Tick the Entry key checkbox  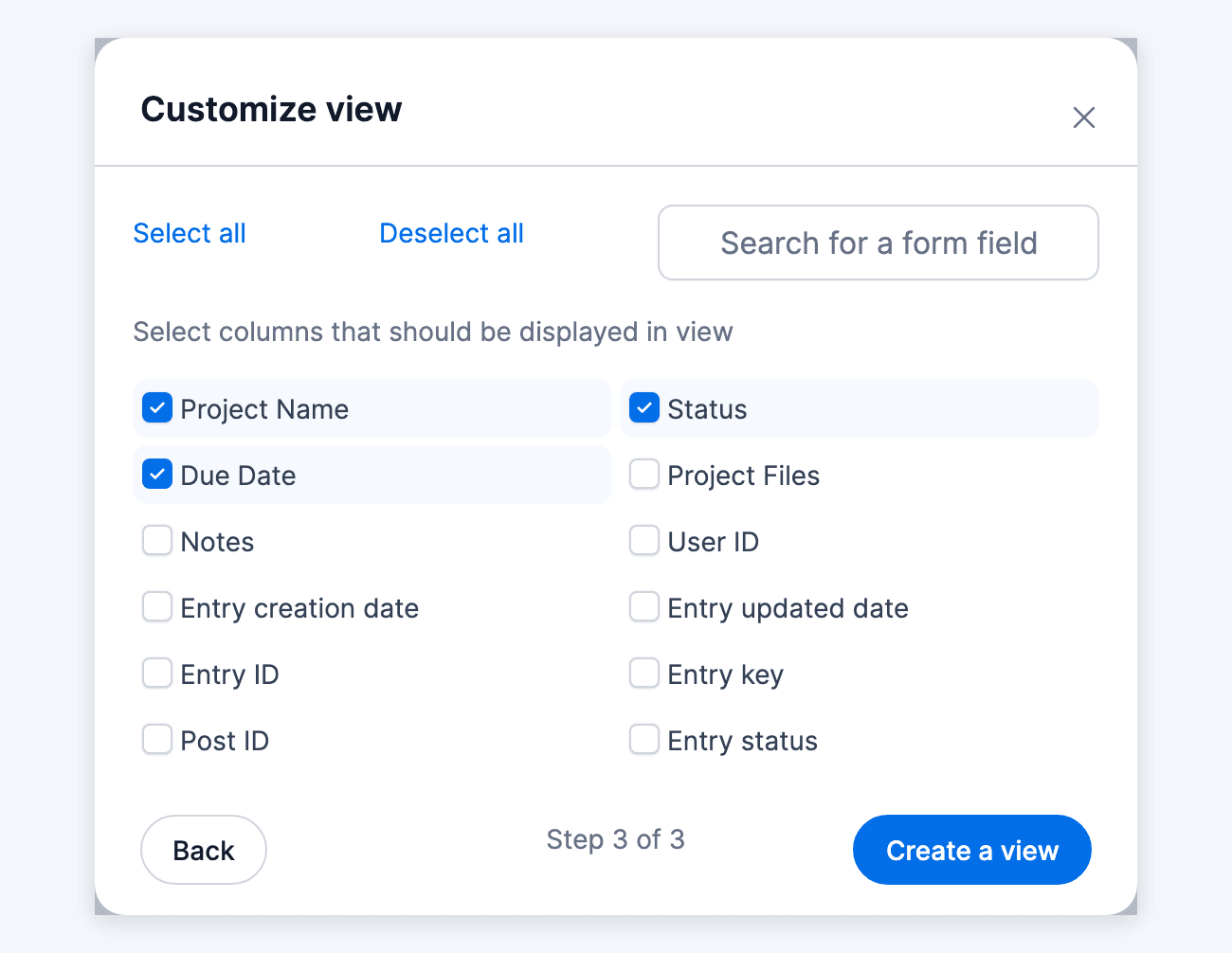click(644, 674)
